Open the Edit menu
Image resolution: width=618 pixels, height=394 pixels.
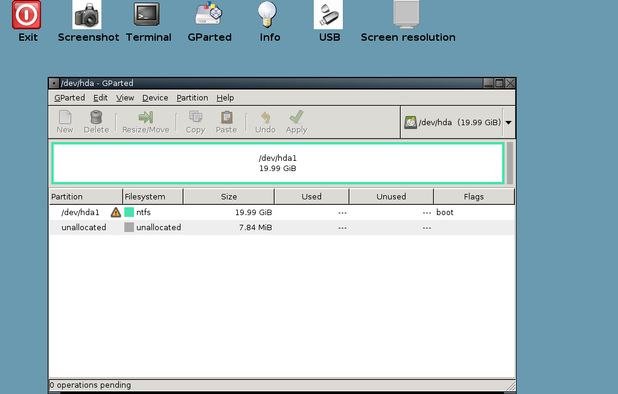tap(101, 98)
